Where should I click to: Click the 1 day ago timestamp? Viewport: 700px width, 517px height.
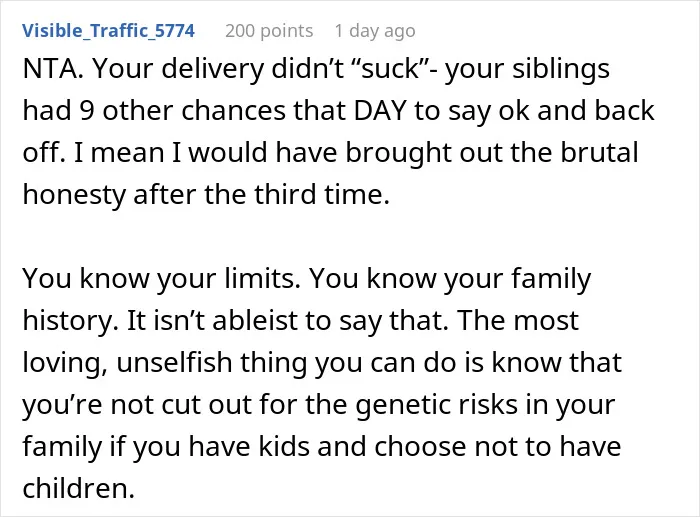pos(375,31)
